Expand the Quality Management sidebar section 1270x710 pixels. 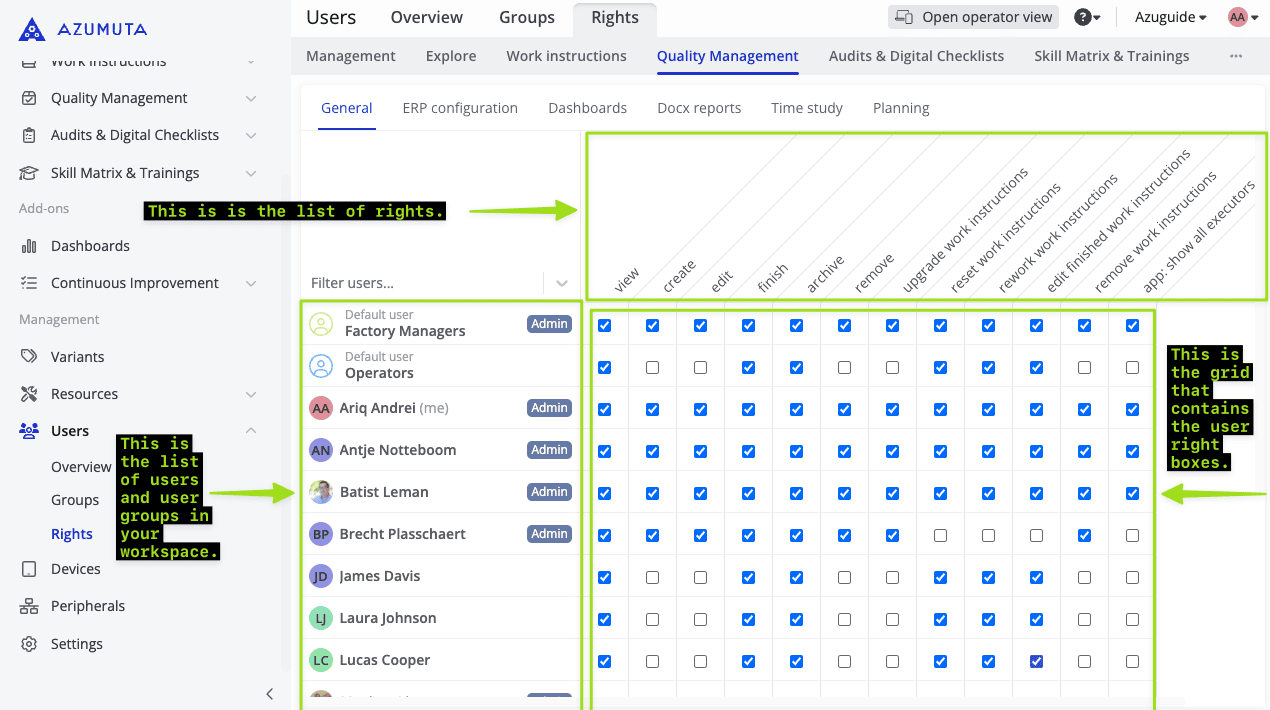coord(250,98)
